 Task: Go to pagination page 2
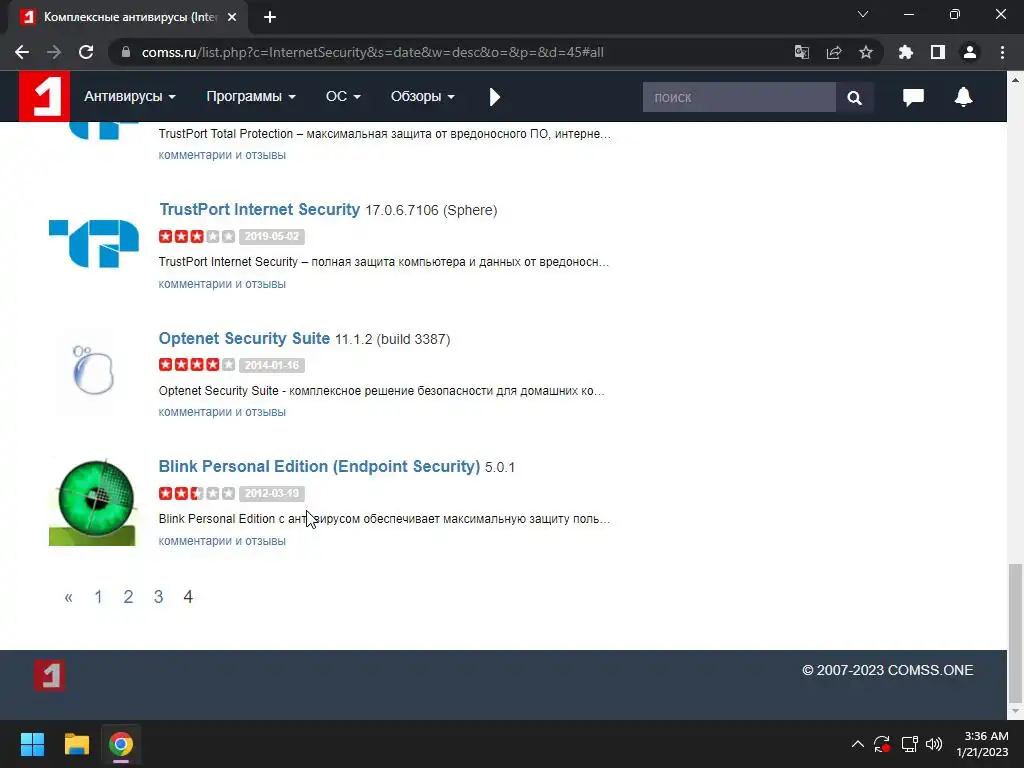128,597
